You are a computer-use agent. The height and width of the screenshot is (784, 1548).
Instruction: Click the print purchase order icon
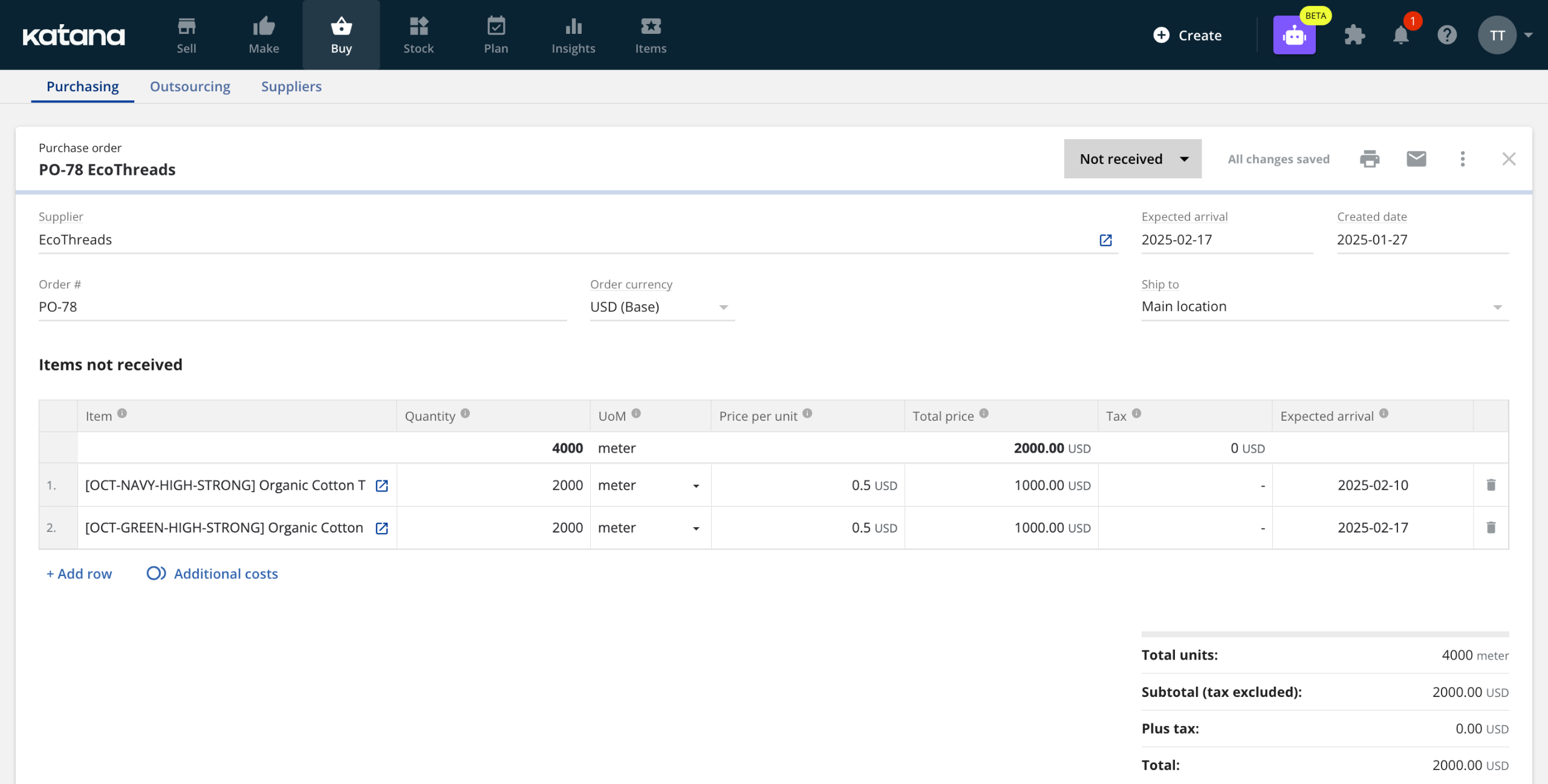coord(1370,159)
